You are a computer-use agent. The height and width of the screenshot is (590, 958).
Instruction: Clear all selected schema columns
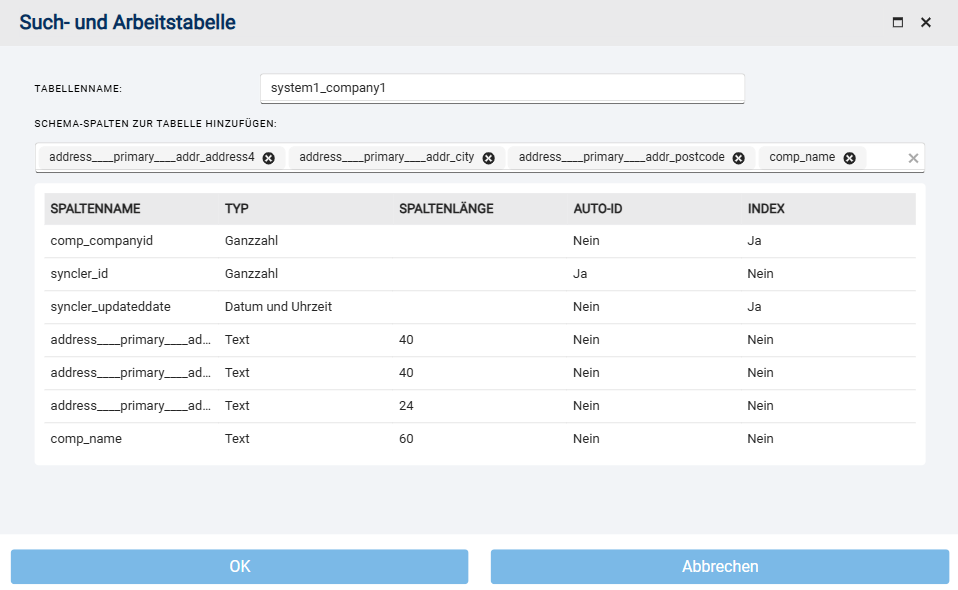click(x=912, y=158)
